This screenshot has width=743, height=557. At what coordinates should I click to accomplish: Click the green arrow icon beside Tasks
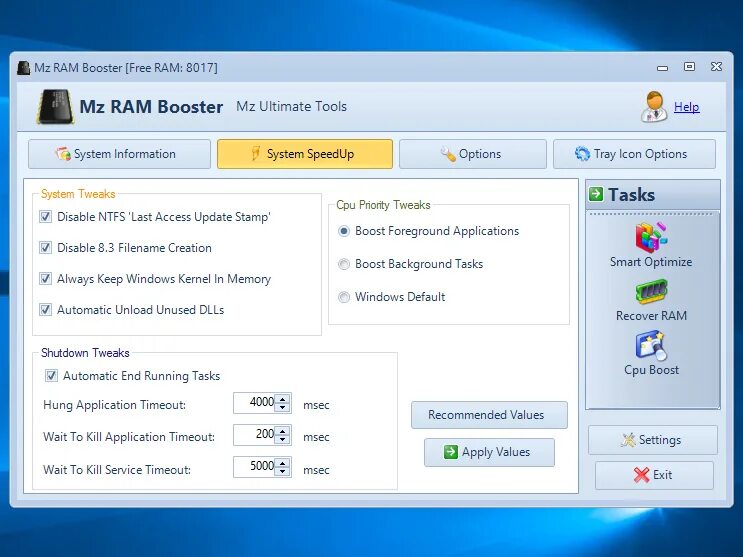(596, 194)
